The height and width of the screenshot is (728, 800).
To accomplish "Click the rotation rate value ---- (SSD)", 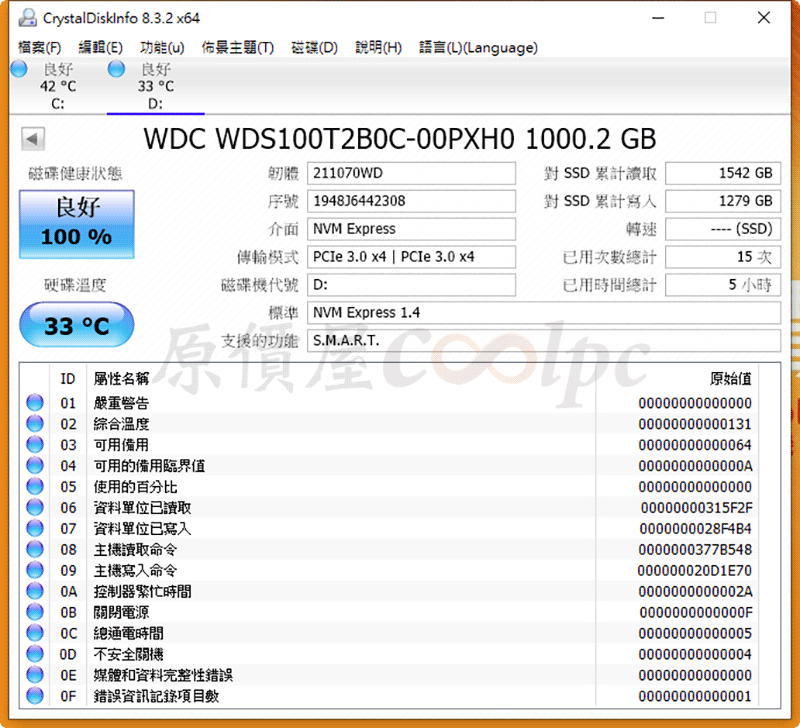I will tap(723, 229).
